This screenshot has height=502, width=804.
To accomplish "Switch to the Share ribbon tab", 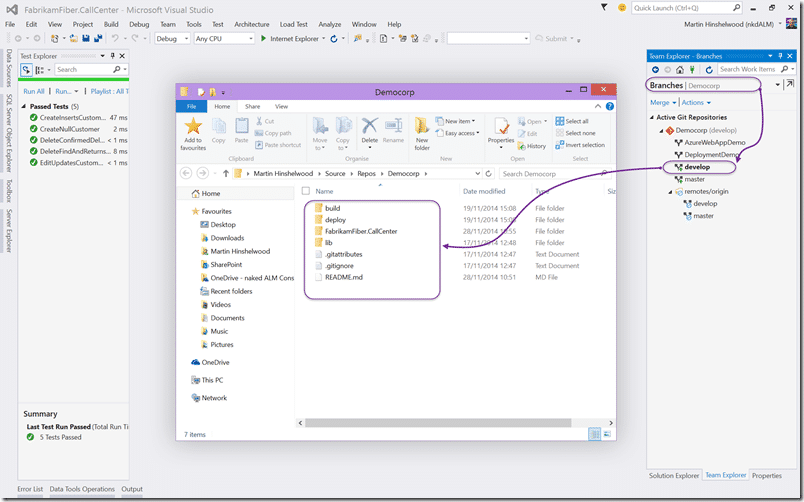I will click(252, 106).
